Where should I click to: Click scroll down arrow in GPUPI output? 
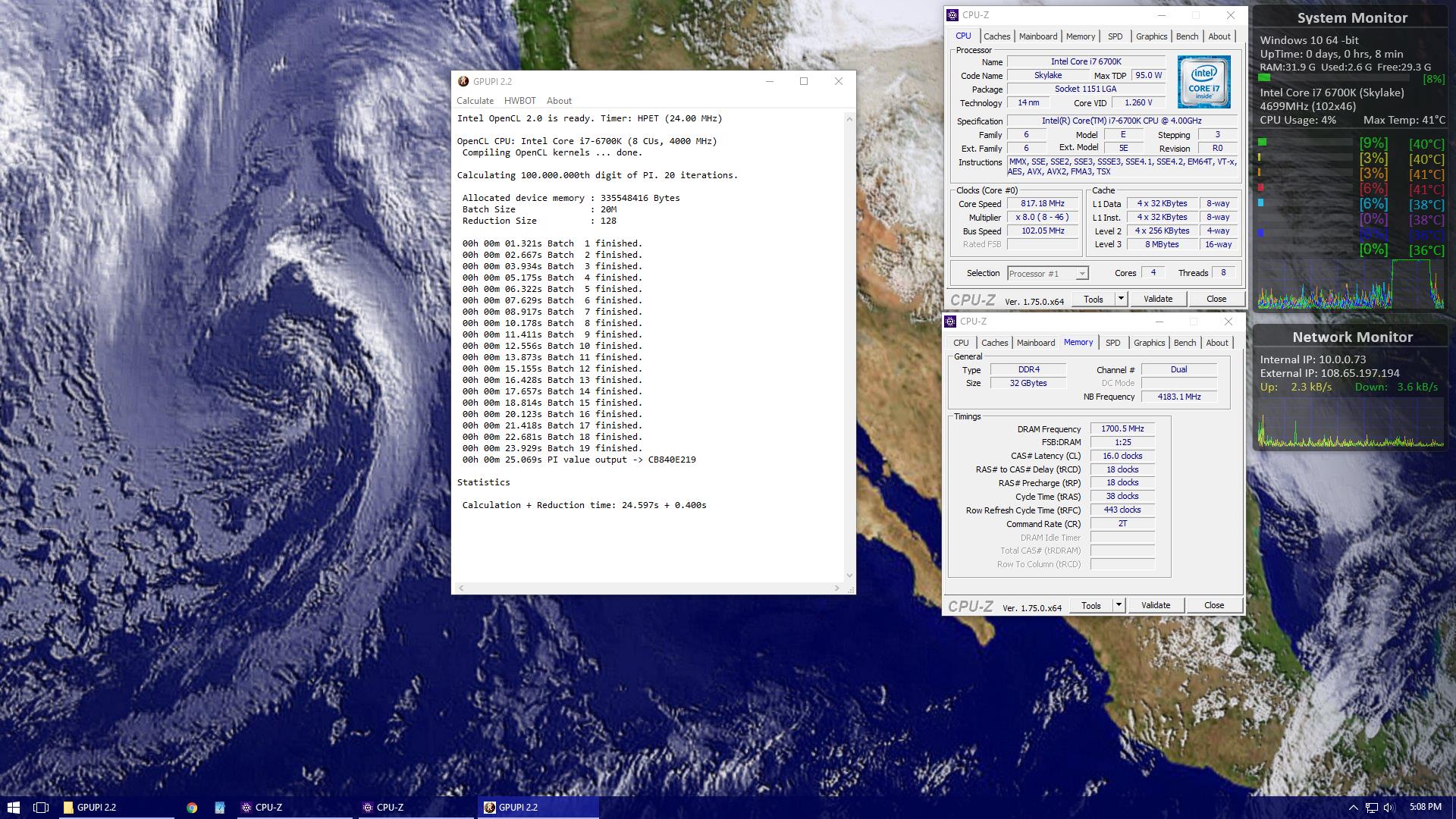click(849, 576)
